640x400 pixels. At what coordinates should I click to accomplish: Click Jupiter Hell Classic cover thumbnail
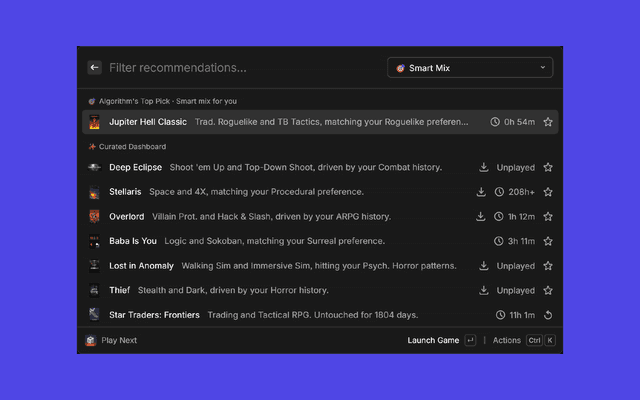[94, 122]
